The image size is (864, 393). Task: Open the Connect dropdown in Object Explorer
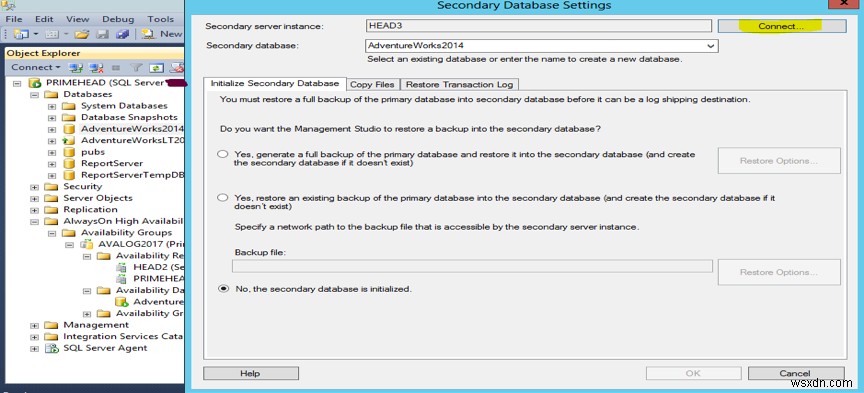point(35,68)
